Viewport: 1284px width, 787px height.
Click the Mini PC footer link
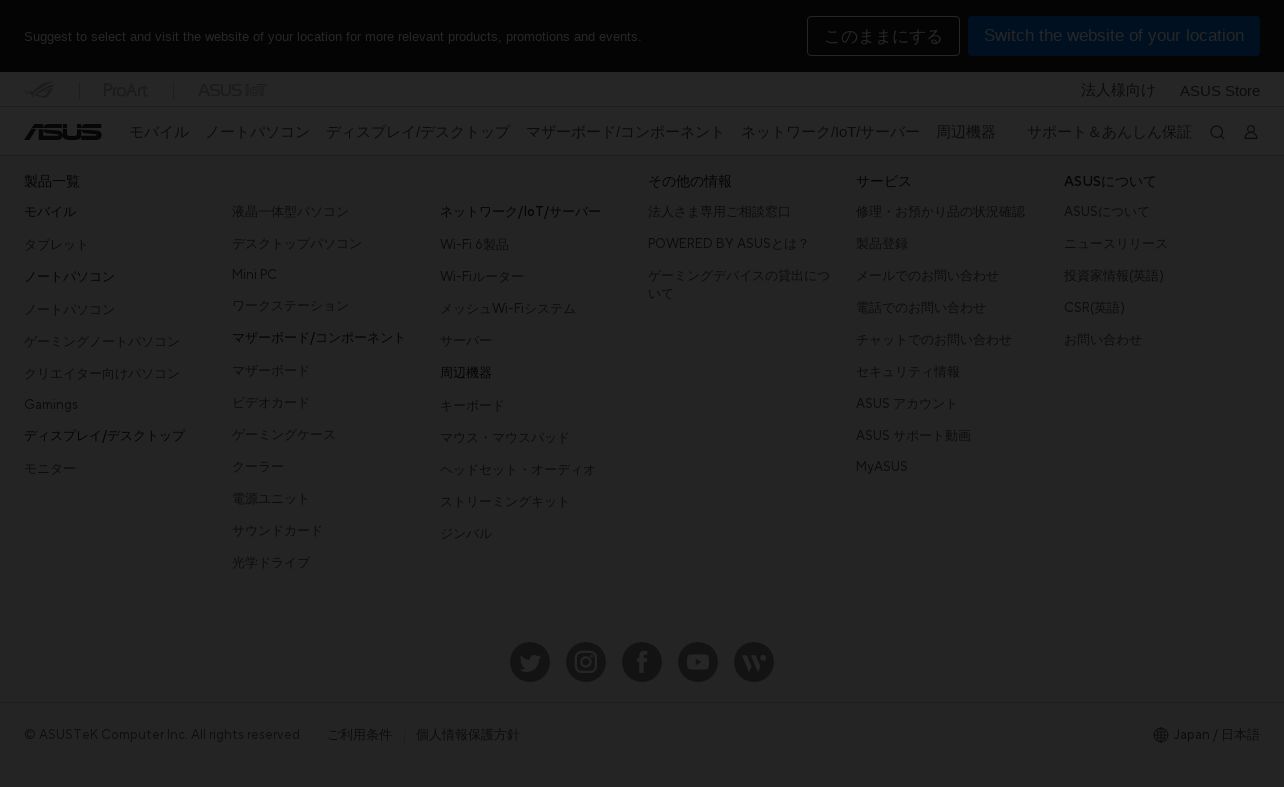(x=254, y=275)
